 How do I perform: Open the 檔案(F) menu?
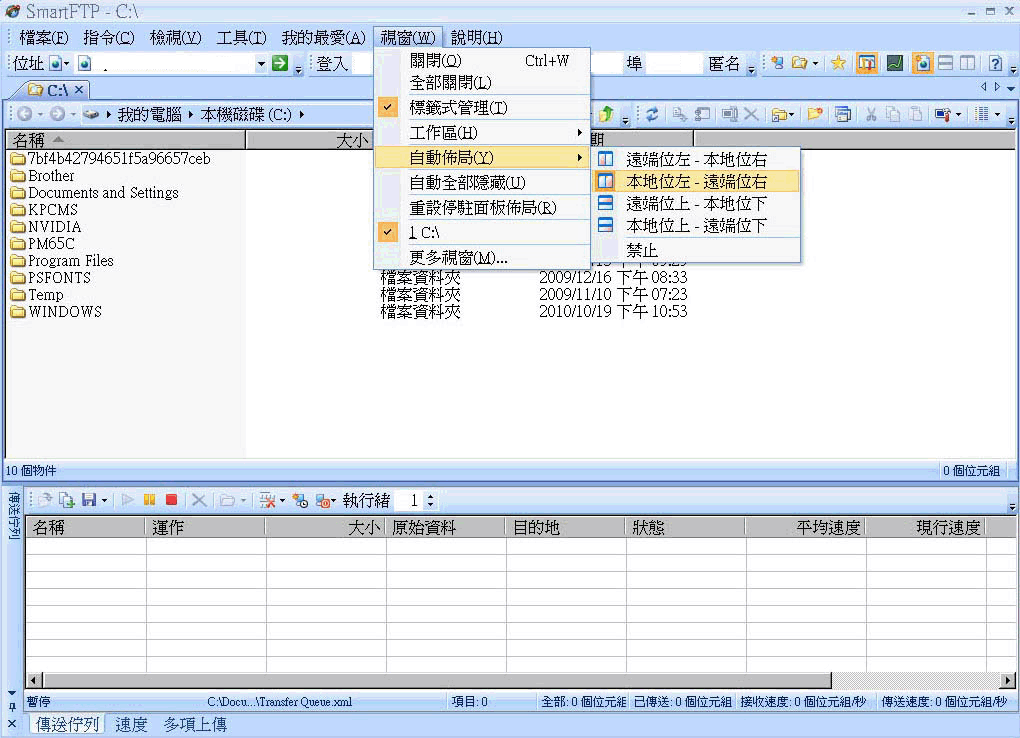44,38
